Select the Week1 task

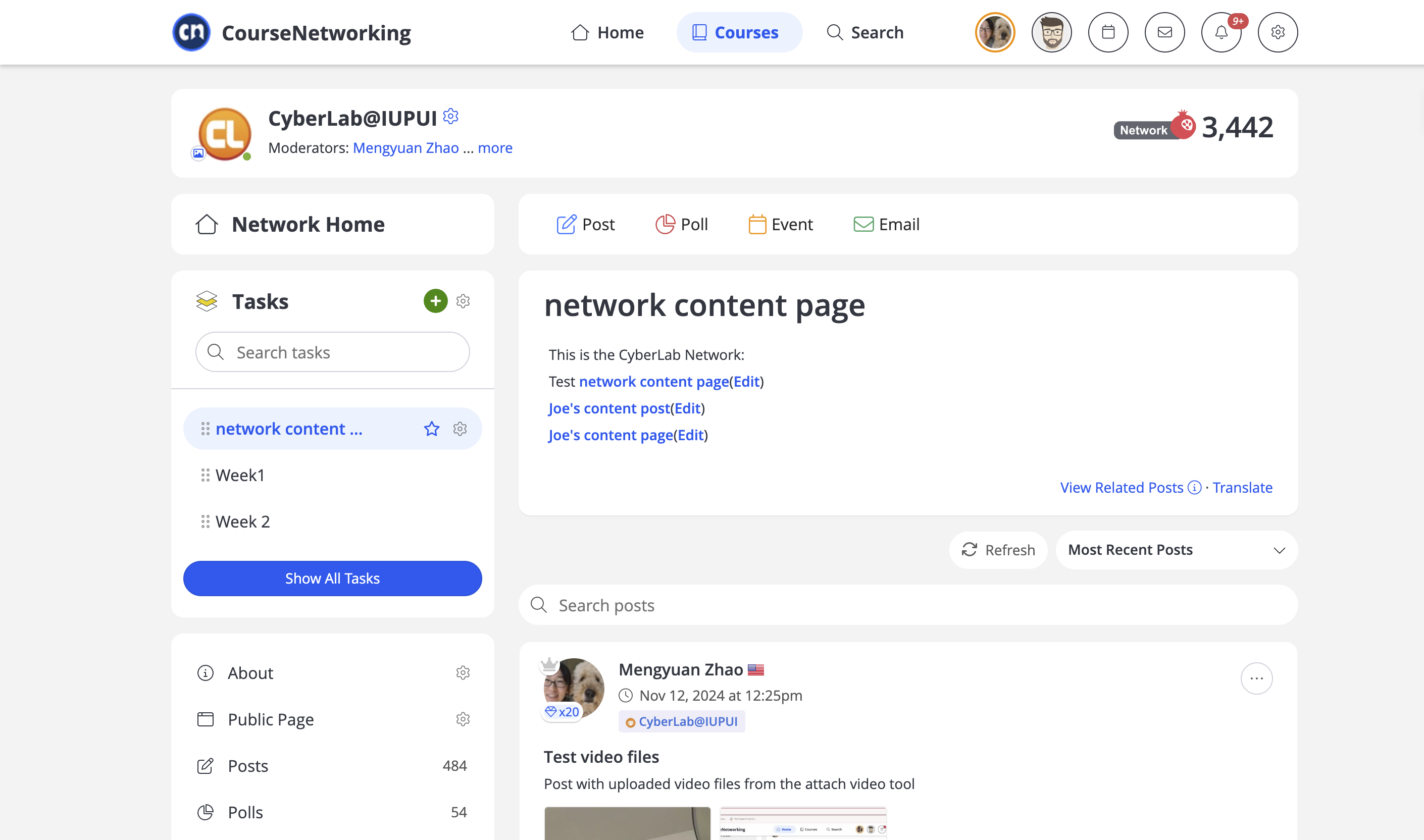pyautogui.click(x=240, y=475)
